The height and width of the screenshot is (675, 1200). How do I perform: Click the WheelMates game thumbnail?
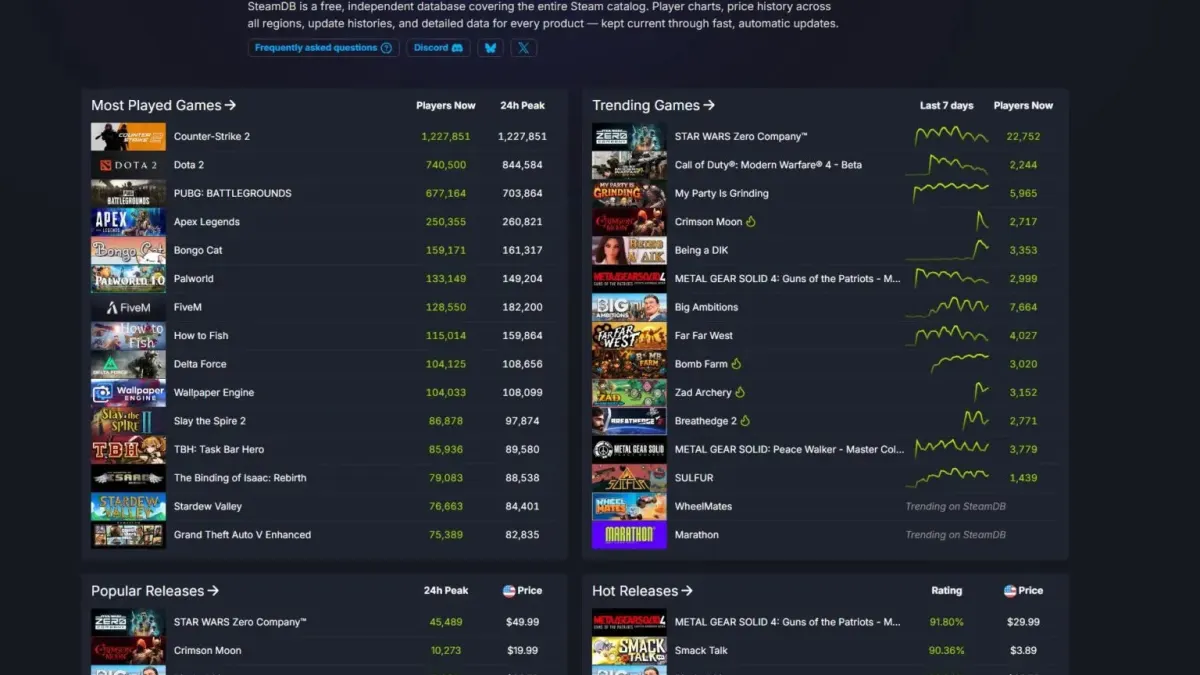coord(629,507)
